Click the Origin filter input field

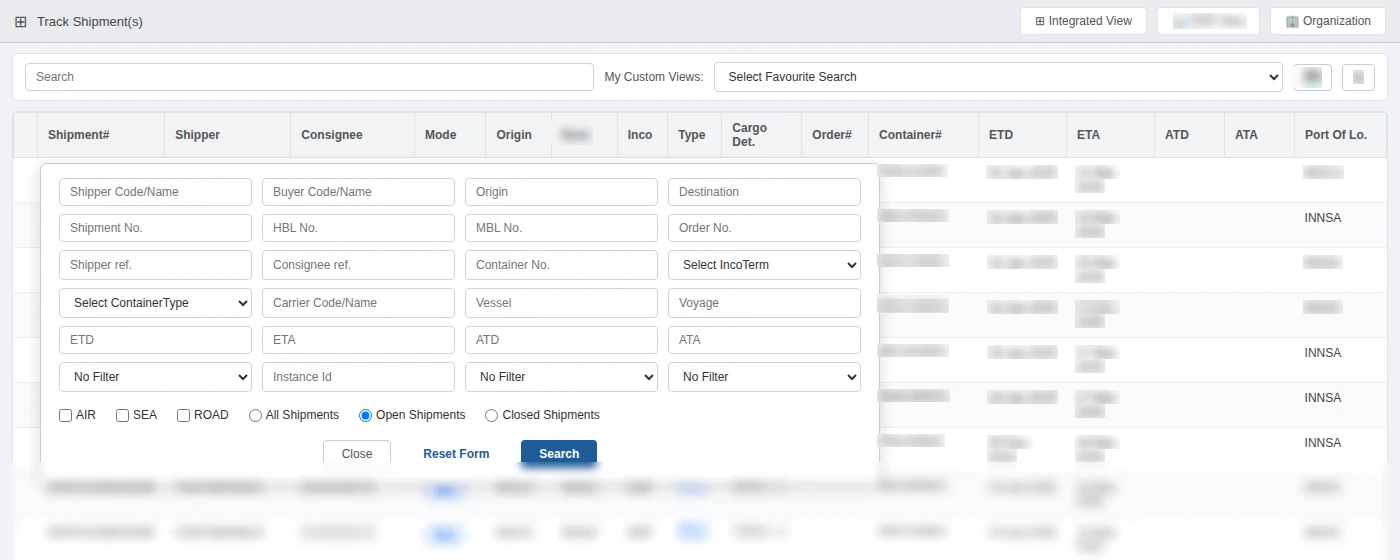tap(561, 192)
